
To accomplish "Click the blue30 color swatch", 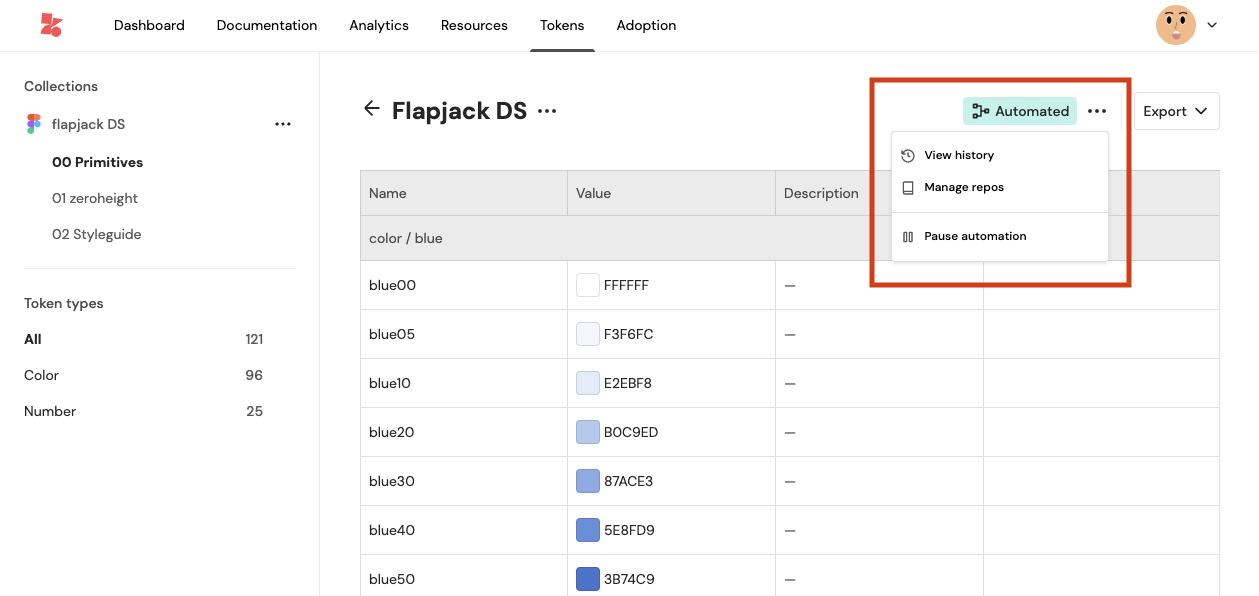I will [x=588, y=481].
